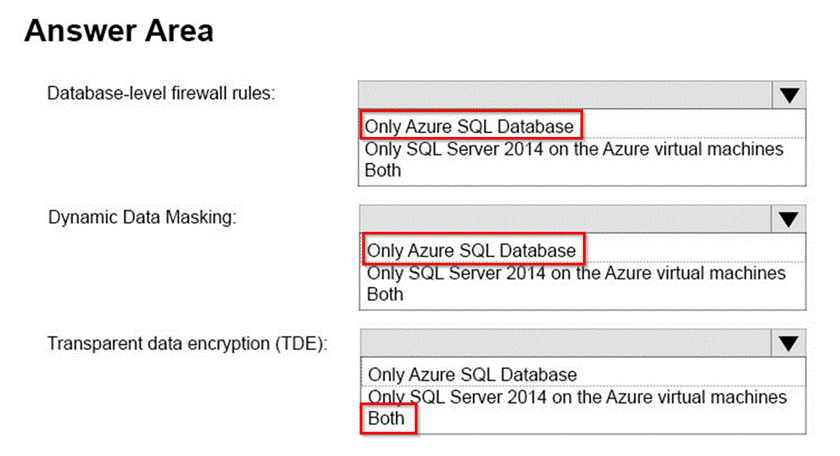Choose Only Azure SQL Database for firewall rules
The height and width of the screenshot is (456, 840).
[x=470, y=126]
